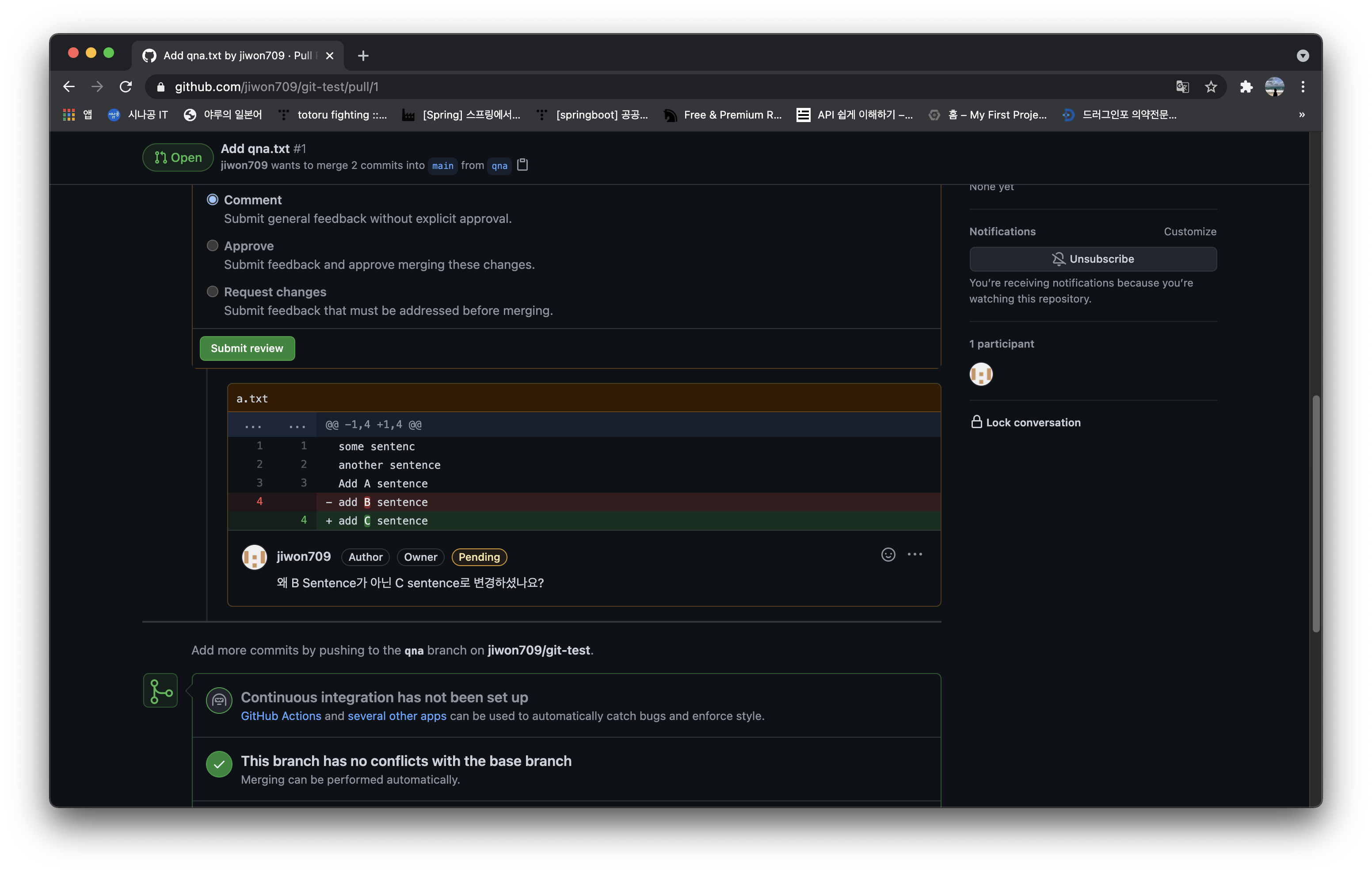
Task: Open the 드러그인포 의약전문 bookmark
Action: click(x=1120, y=115)
